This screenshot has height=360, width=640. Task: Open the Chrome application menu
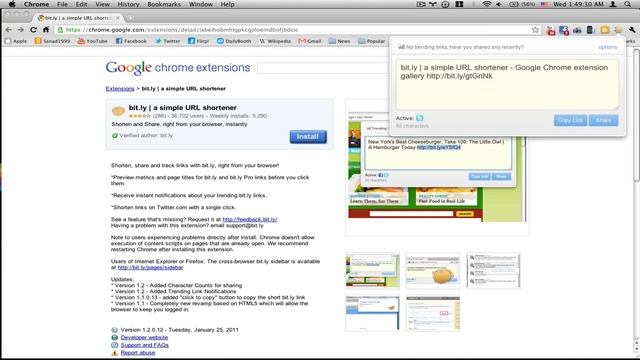click(x=36, y=4)
